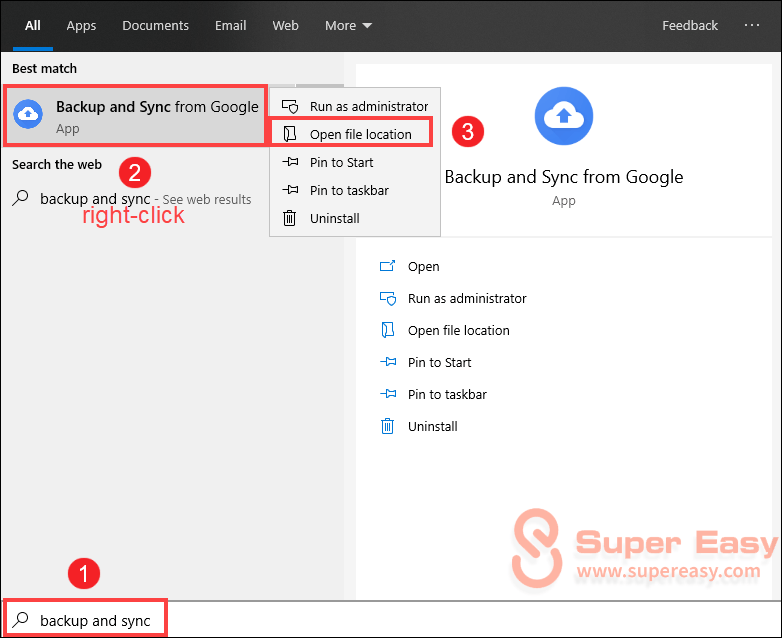Click Pin to taskbar in details pane
Screen dimensions: 782x638
pyautogui.click(x=447, y=394)
